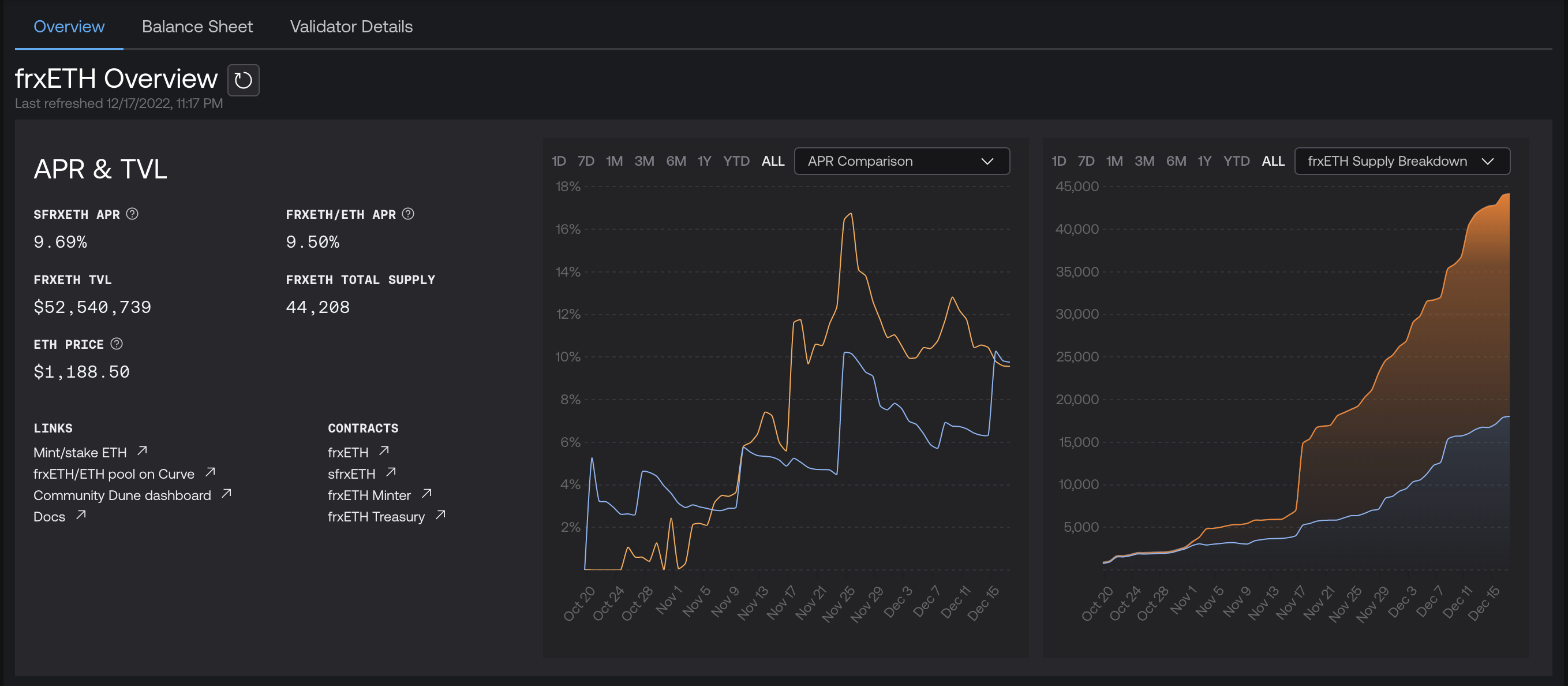Click the refresh icon beside frxETH Overview
The width and height of the screenshot is (1568, 686).
point(244,80)
